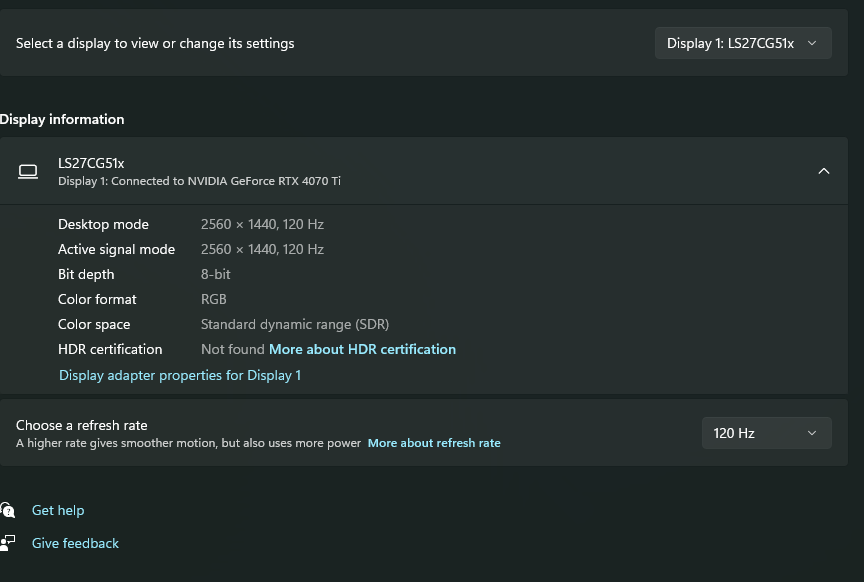This screenshot has width=864, height=582.
Task: Open Display adapter properties for Display 1
Action: 180,375
